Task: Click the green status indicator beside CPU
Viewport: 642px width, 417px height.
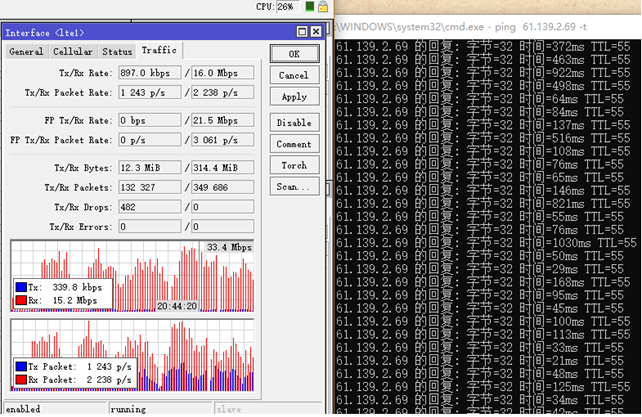Action: (310, 7)
